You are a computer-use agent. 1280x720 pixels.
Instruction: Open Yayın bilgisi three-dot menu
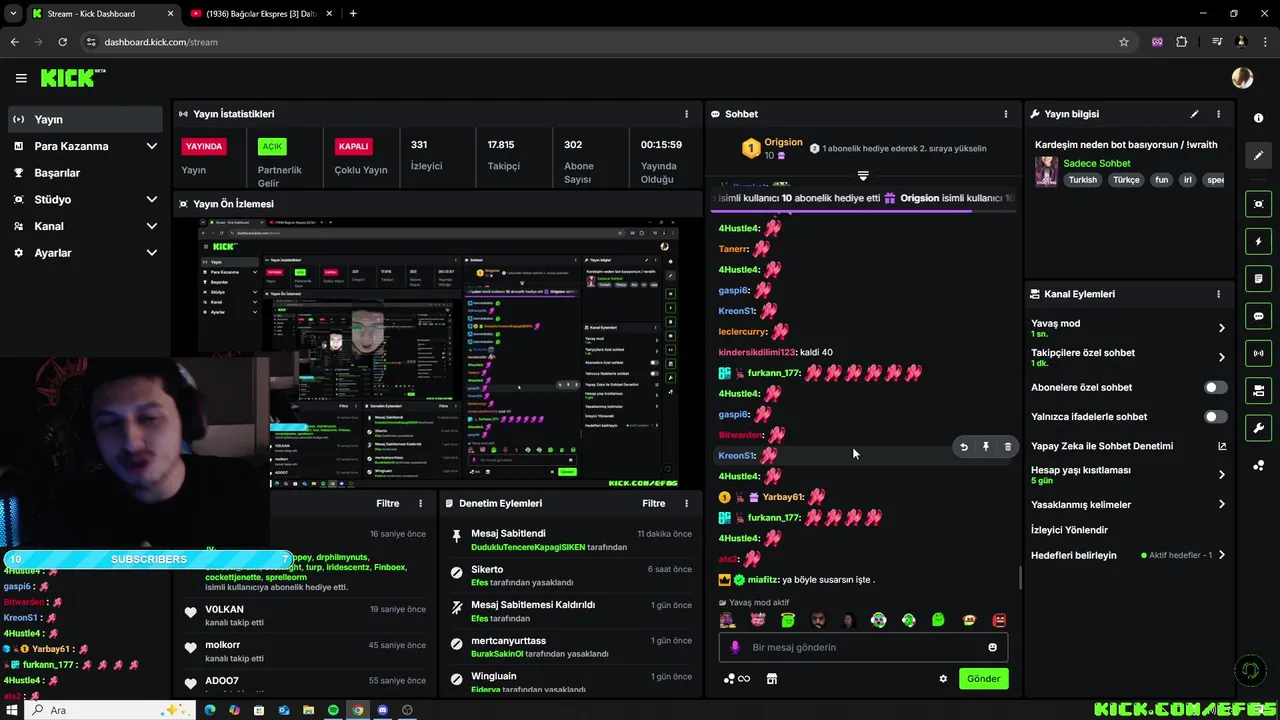(1218, 114)
